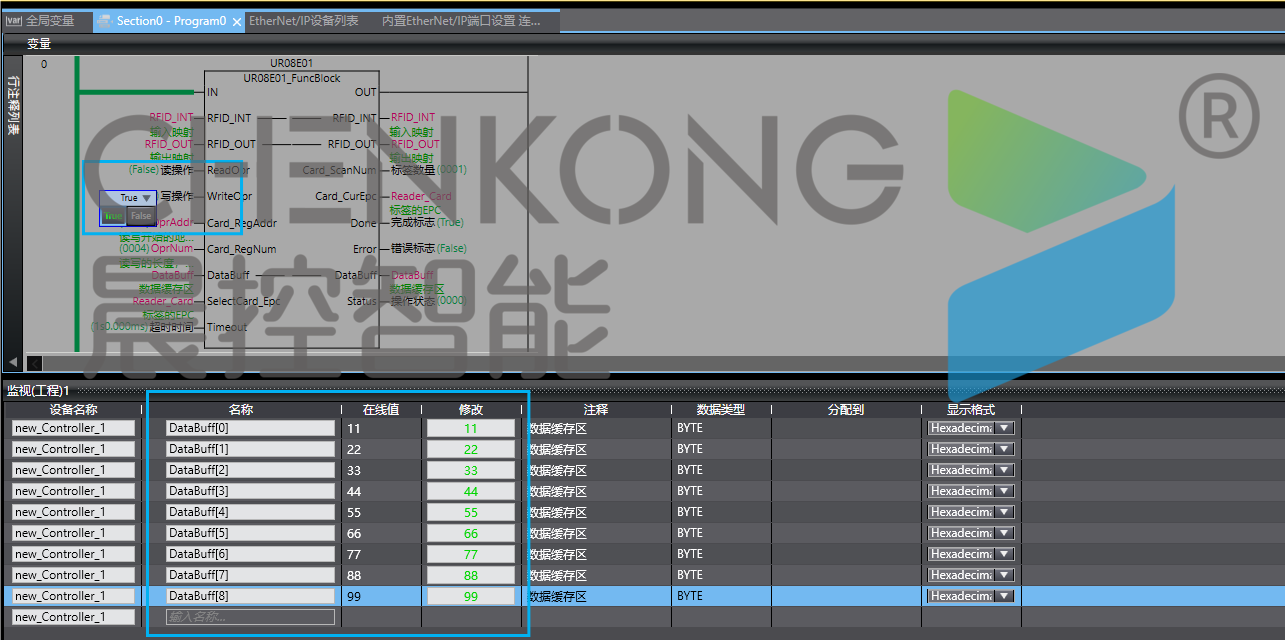Open display format dropdown for DataBuff[3]

pyautogui.click(x=1005, y=491)
